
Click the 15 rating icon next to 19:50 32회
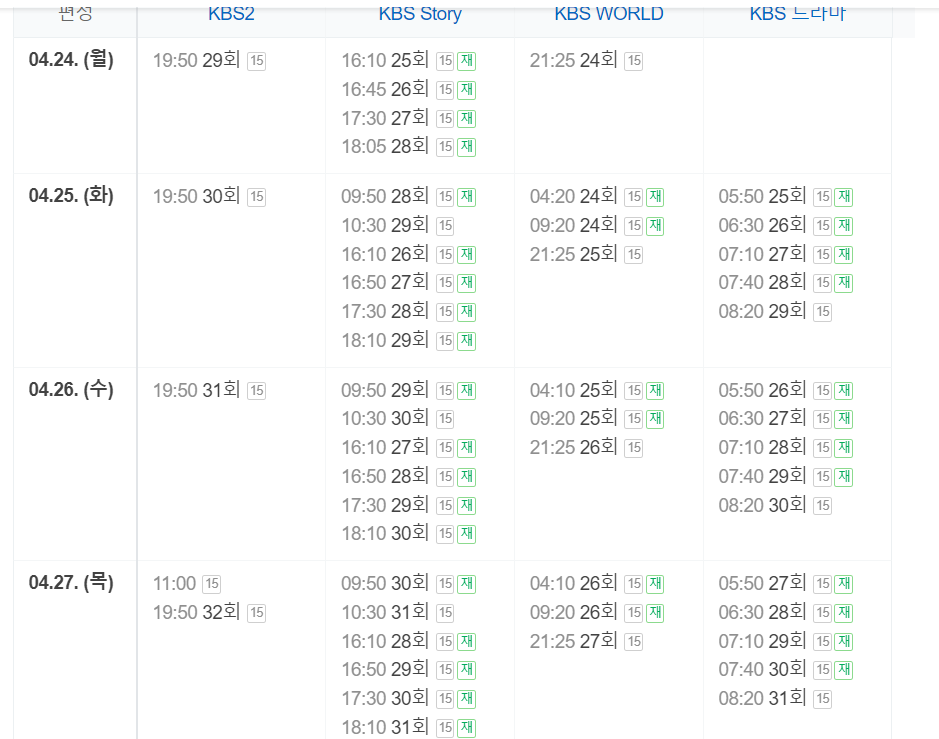(x=256, y=613)
